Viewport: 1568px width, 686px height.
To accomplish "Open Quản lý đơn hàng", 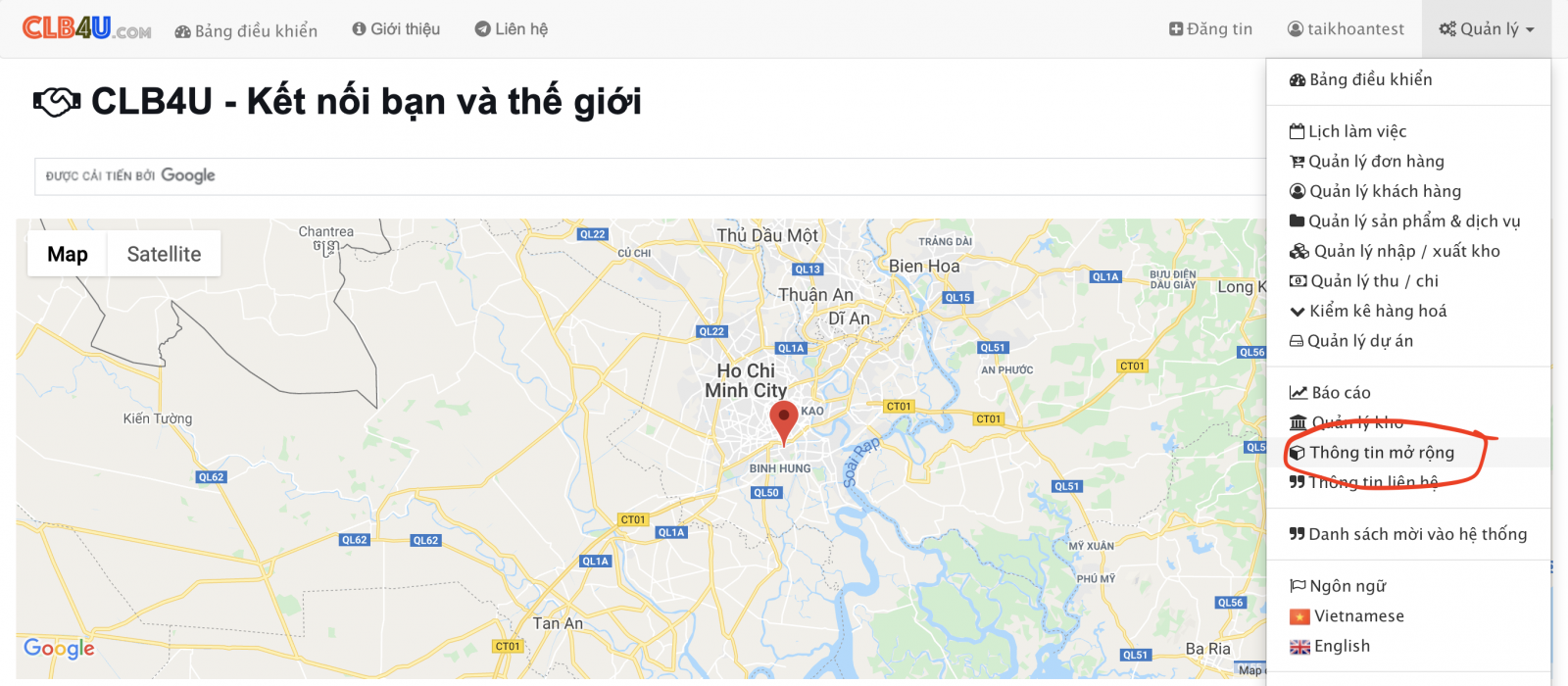I will click(1366, 161).
